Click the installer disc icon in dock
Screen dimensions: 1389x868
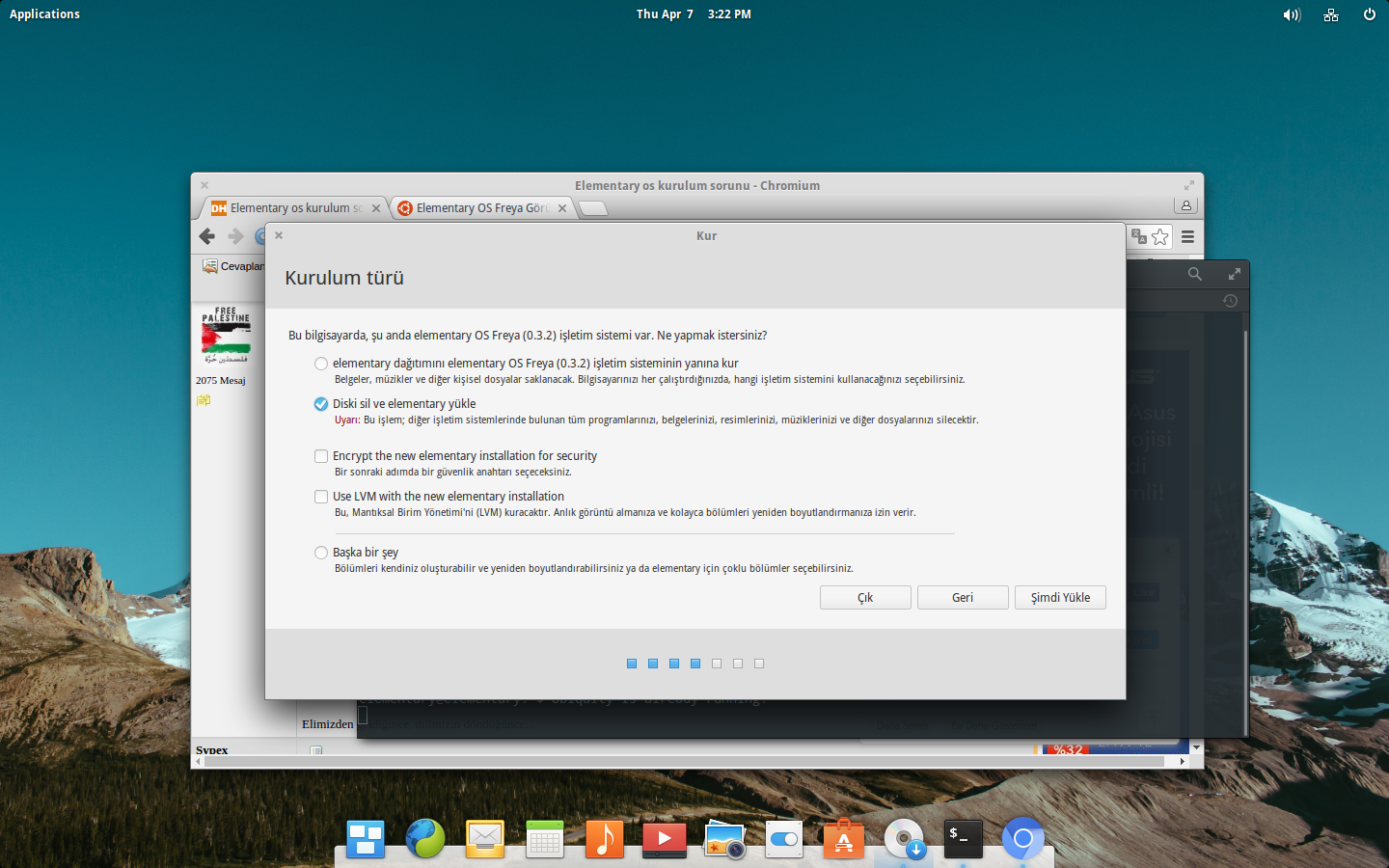tap(904, 839)
